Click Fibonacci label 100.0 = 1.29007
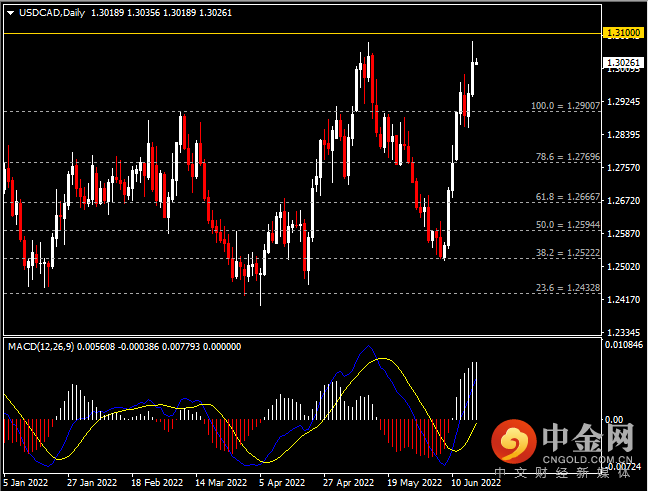Screen dimensions: 648x491 (x=565, y=106)
